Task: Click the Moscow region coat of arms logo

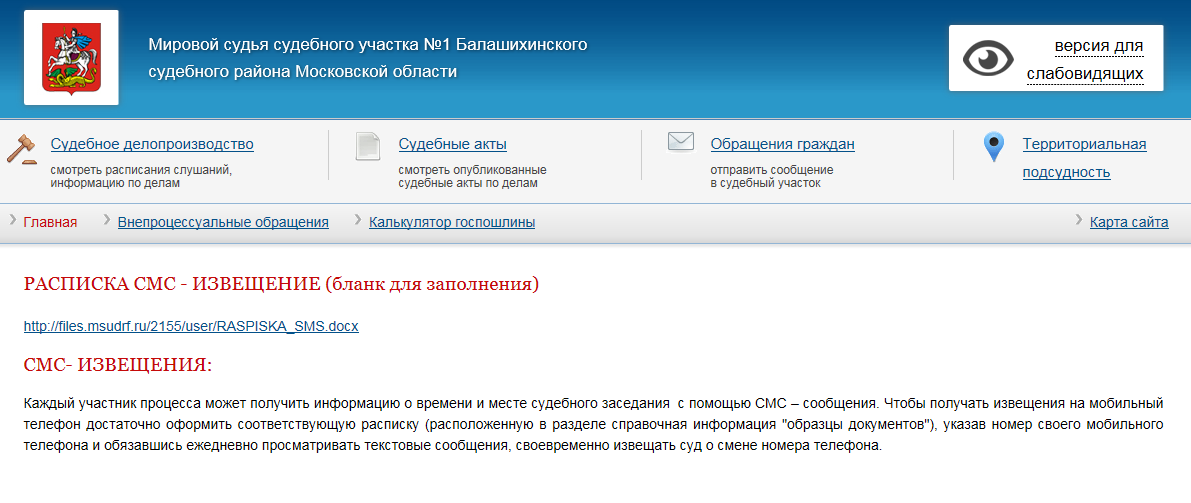Action: pyautogui.click(x=71, y=57)
